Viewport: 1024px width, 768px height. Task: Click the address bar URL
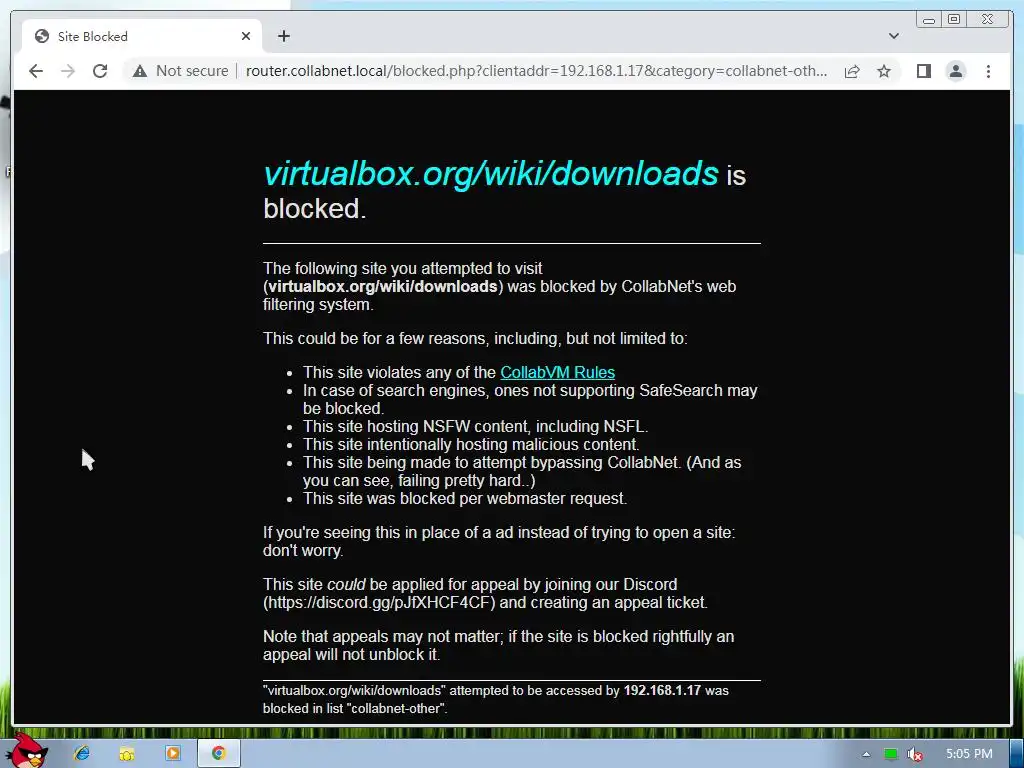click(537, 71)
